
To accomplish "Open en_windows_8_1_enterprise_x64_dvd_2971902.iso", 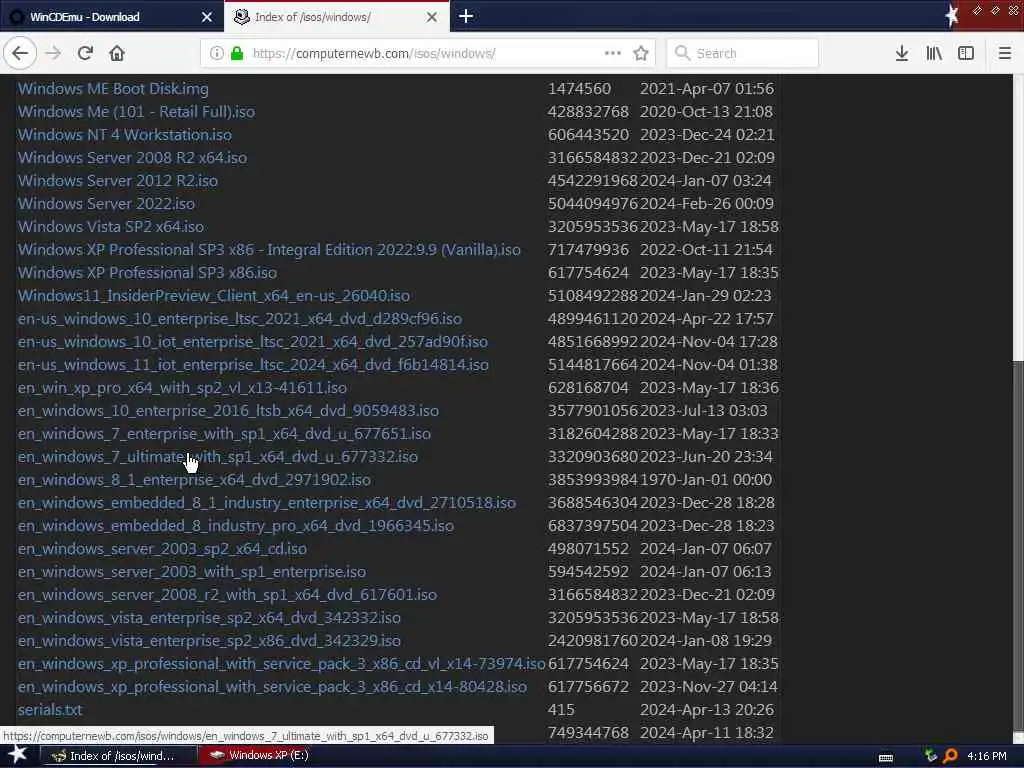I will tap(194, 480).
